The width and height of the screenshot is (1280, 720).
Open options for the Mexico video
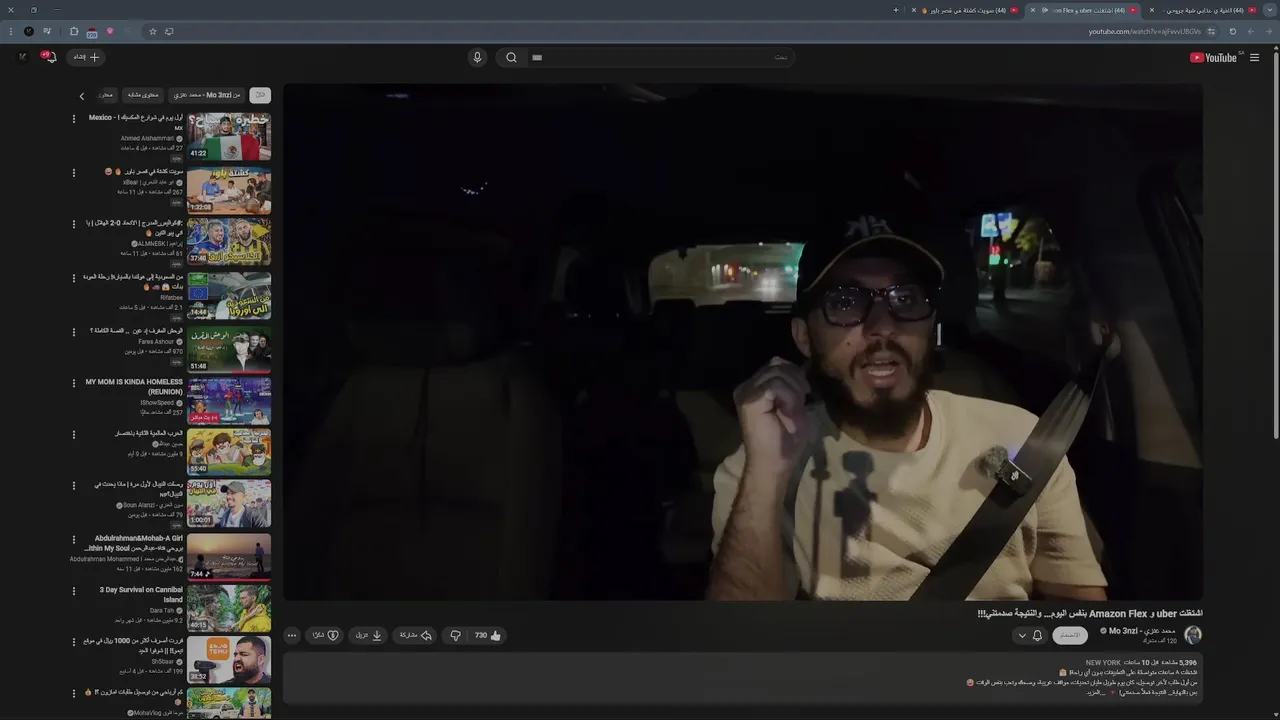[73, 118]
